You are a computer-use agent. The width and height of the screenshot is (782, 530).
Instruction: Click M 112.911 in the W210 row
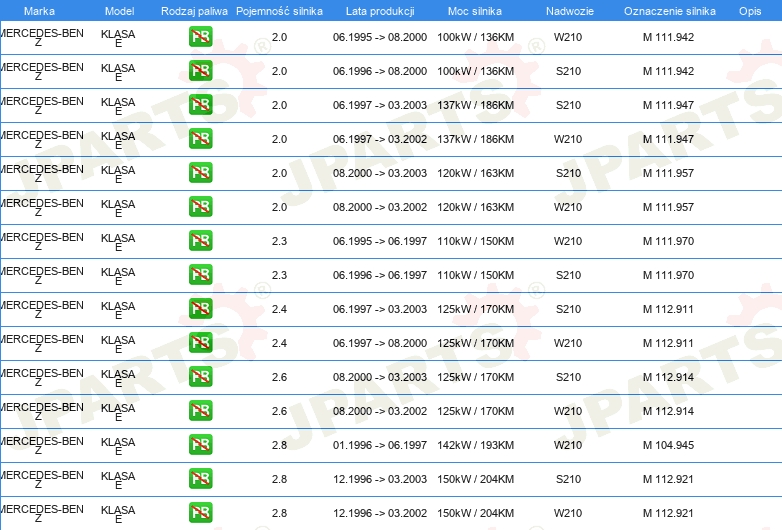668,343
